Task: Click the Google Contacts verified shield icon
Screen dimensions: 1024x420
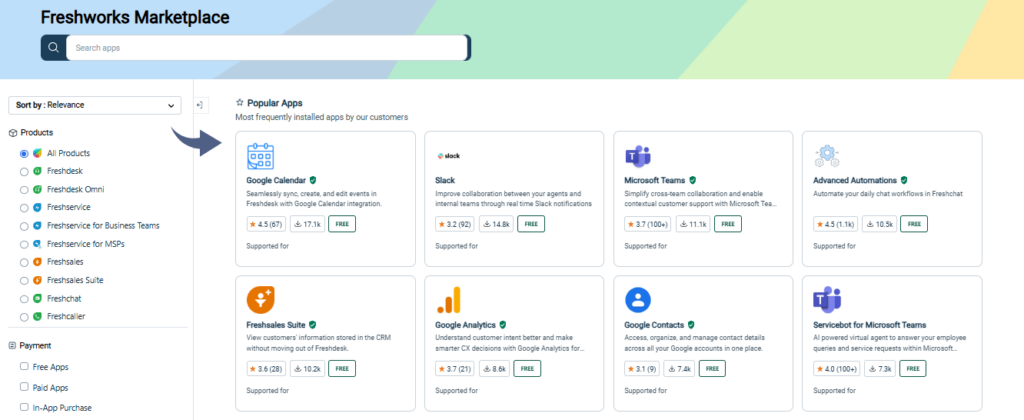Action: 691,325
